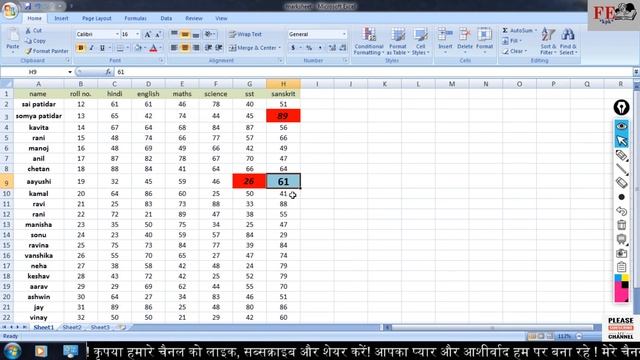
Task: Click the Insert Function fx icon
Action: point(108,72)
